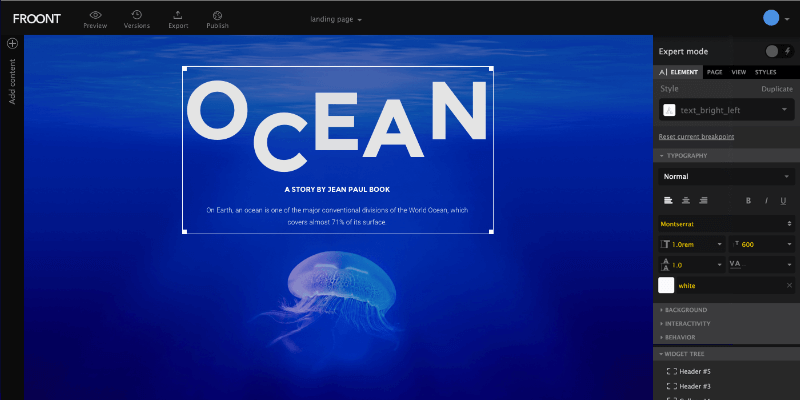
Task: Open the 600 font weight dropdown
Action: click(x=762, y=244)
